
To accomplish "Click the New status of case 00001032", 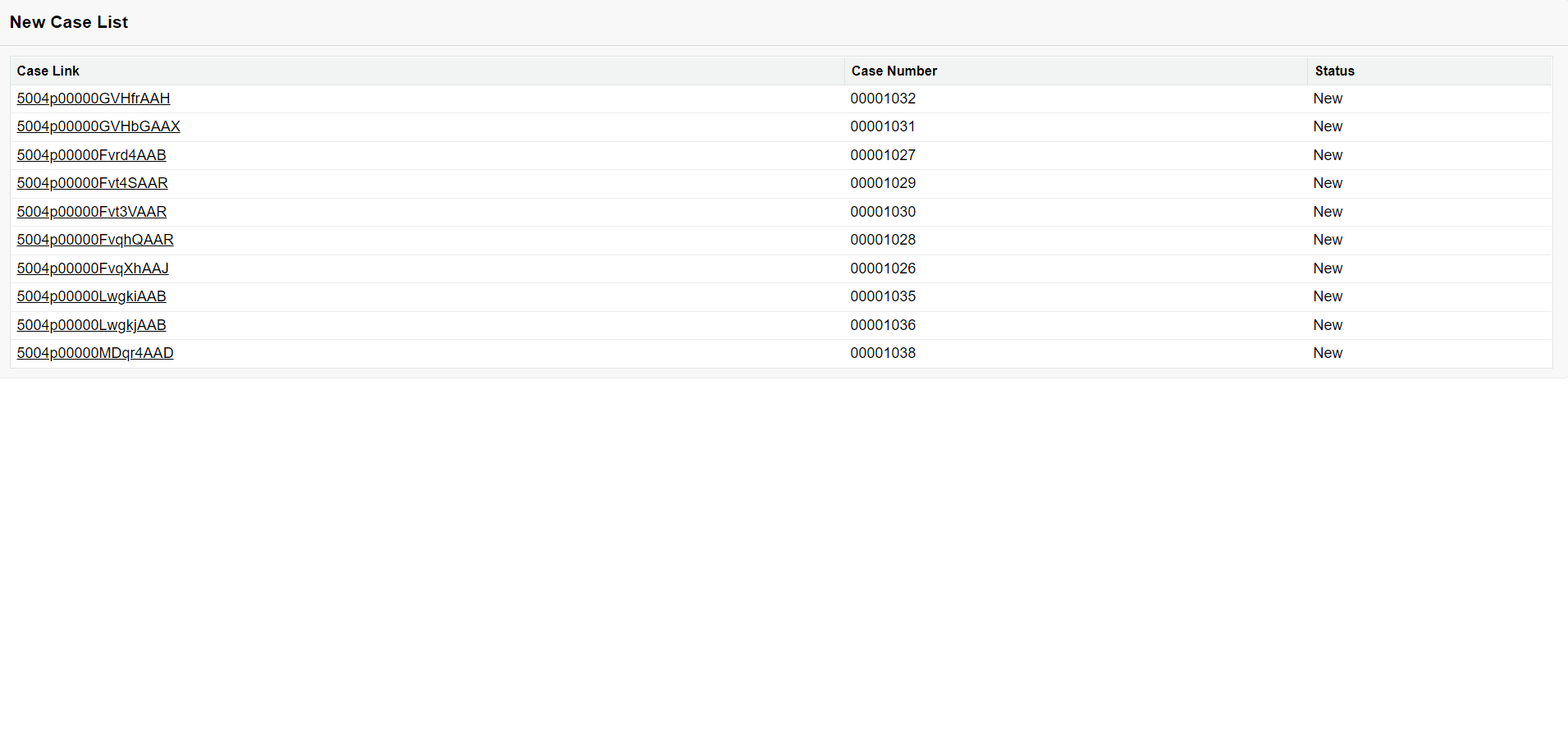I will click(1328, 99).
